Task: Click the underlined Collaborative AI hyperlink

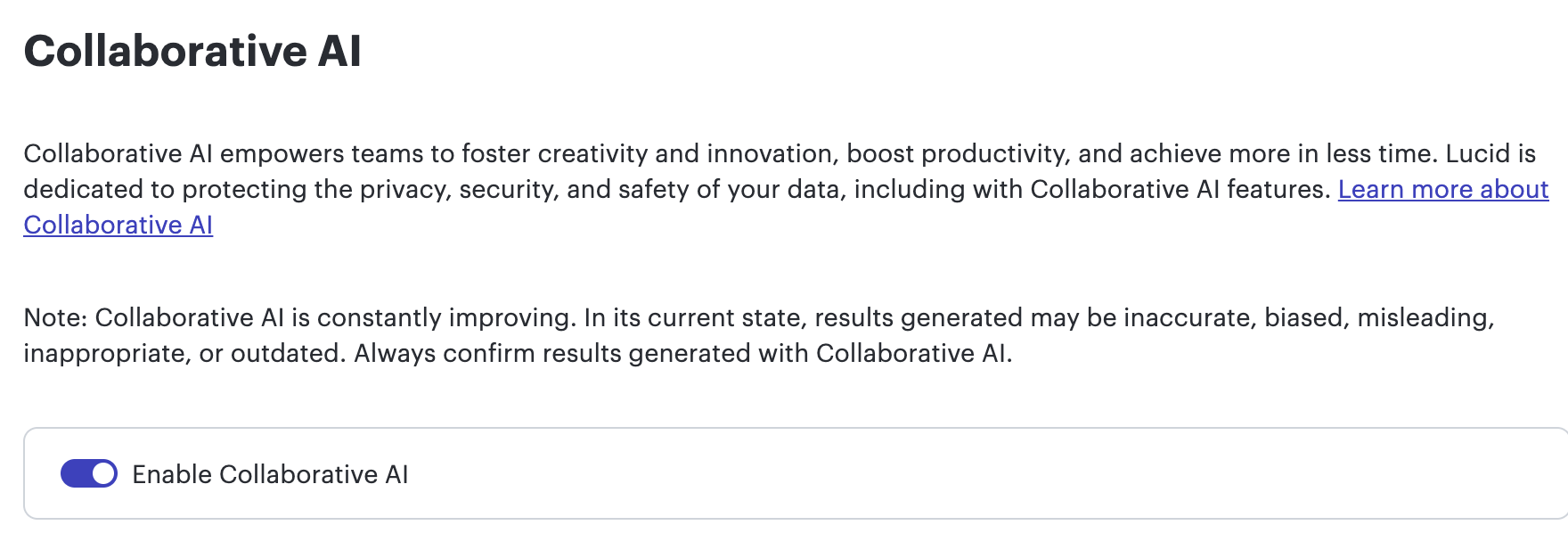Action: (x=117, y=225)
